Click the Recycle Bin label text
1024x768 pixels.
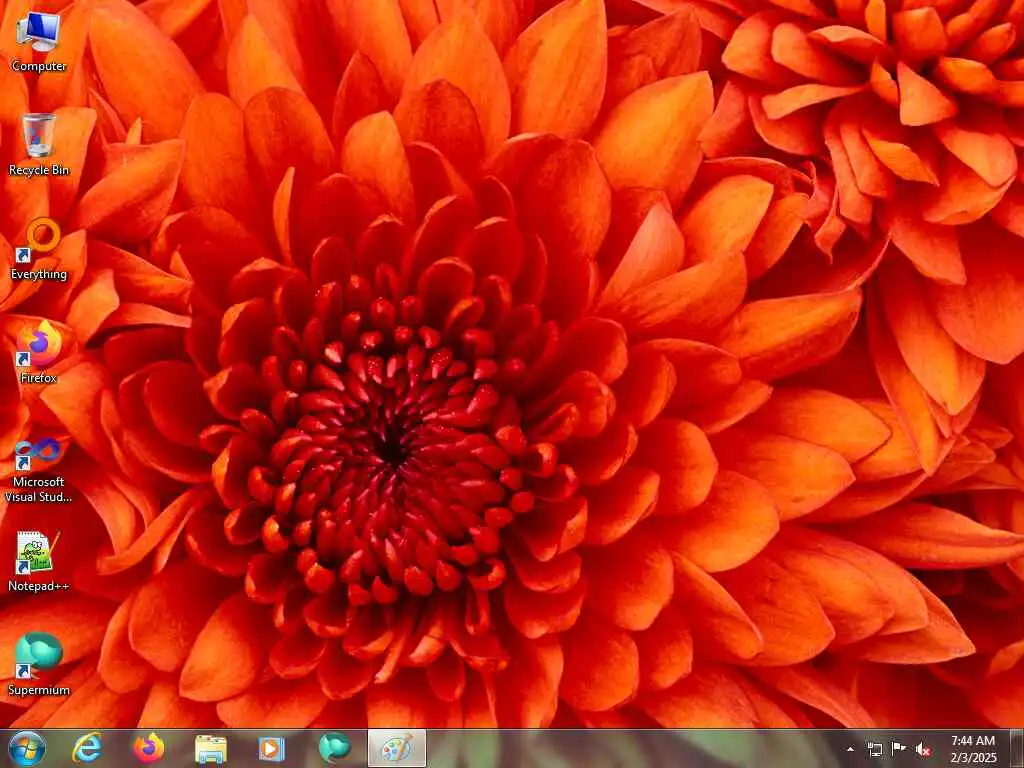coord(39,170)
